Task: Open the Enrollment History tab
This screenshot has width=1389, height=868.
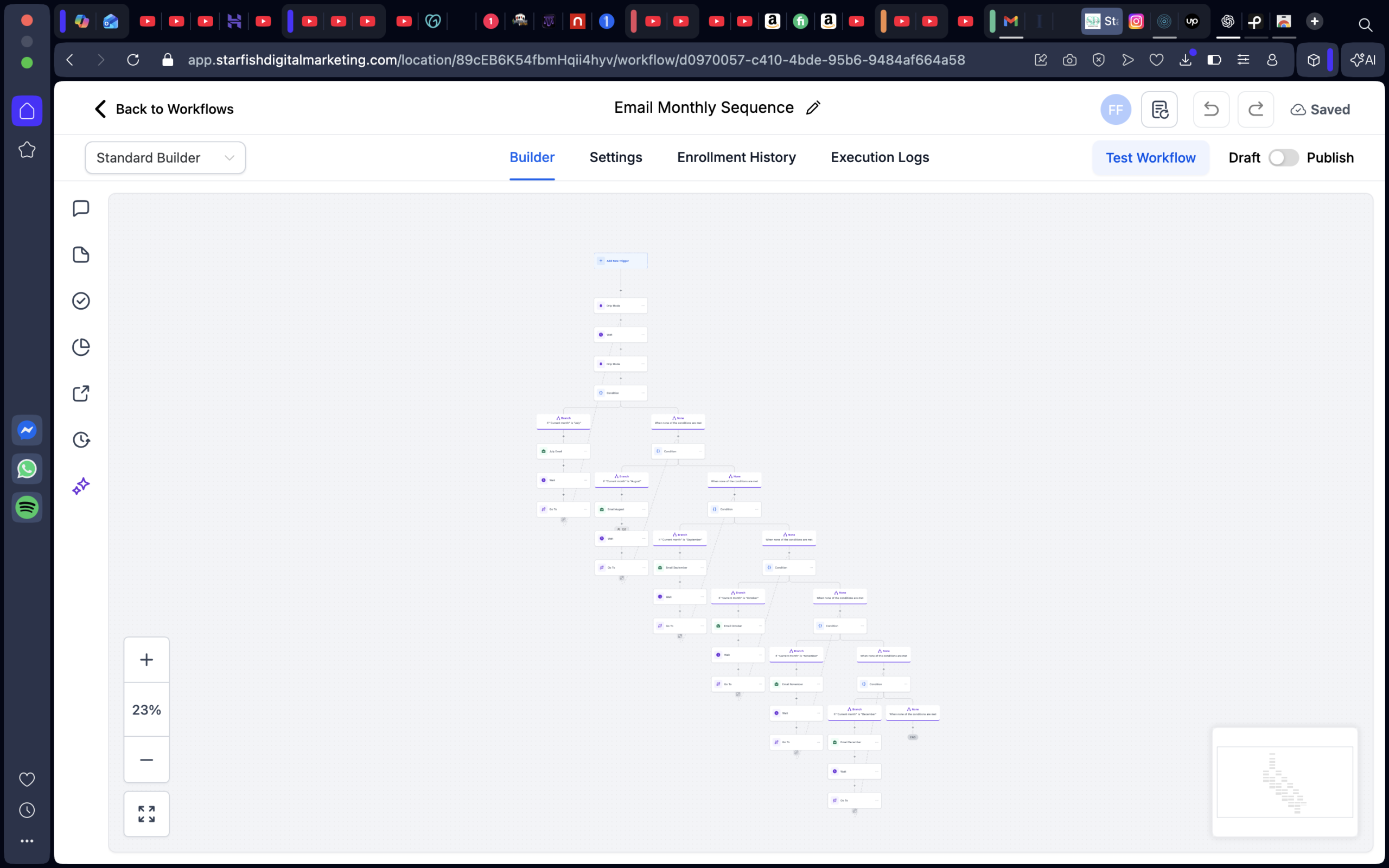Action: click(736, 157)
